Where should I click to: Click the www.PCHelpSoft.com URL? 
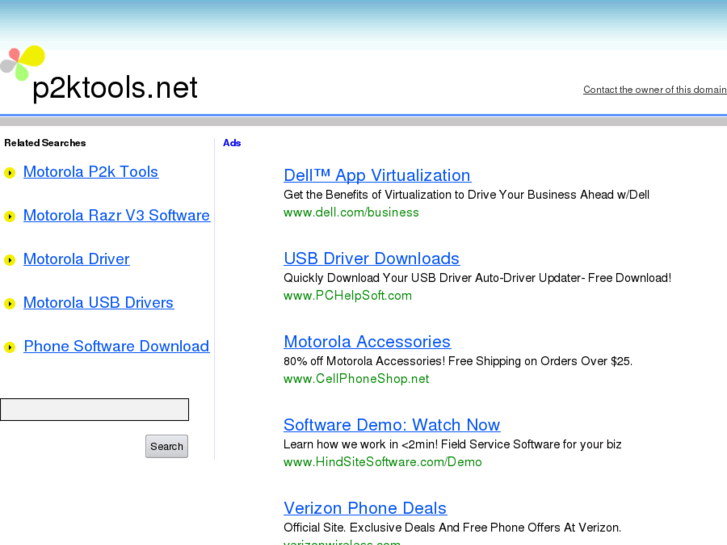(x=347, y=295)
